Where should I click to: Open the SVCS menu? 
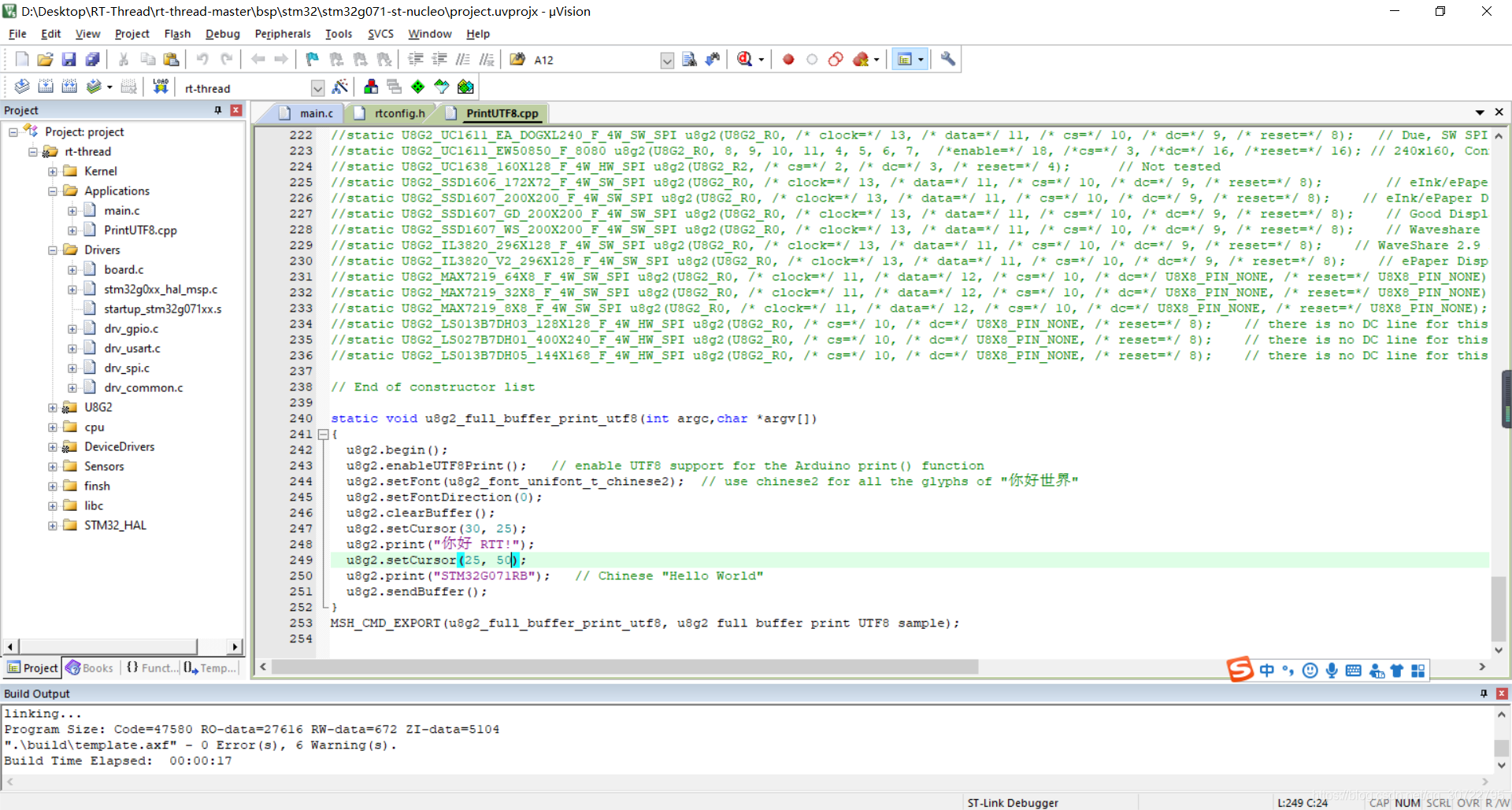380,34
